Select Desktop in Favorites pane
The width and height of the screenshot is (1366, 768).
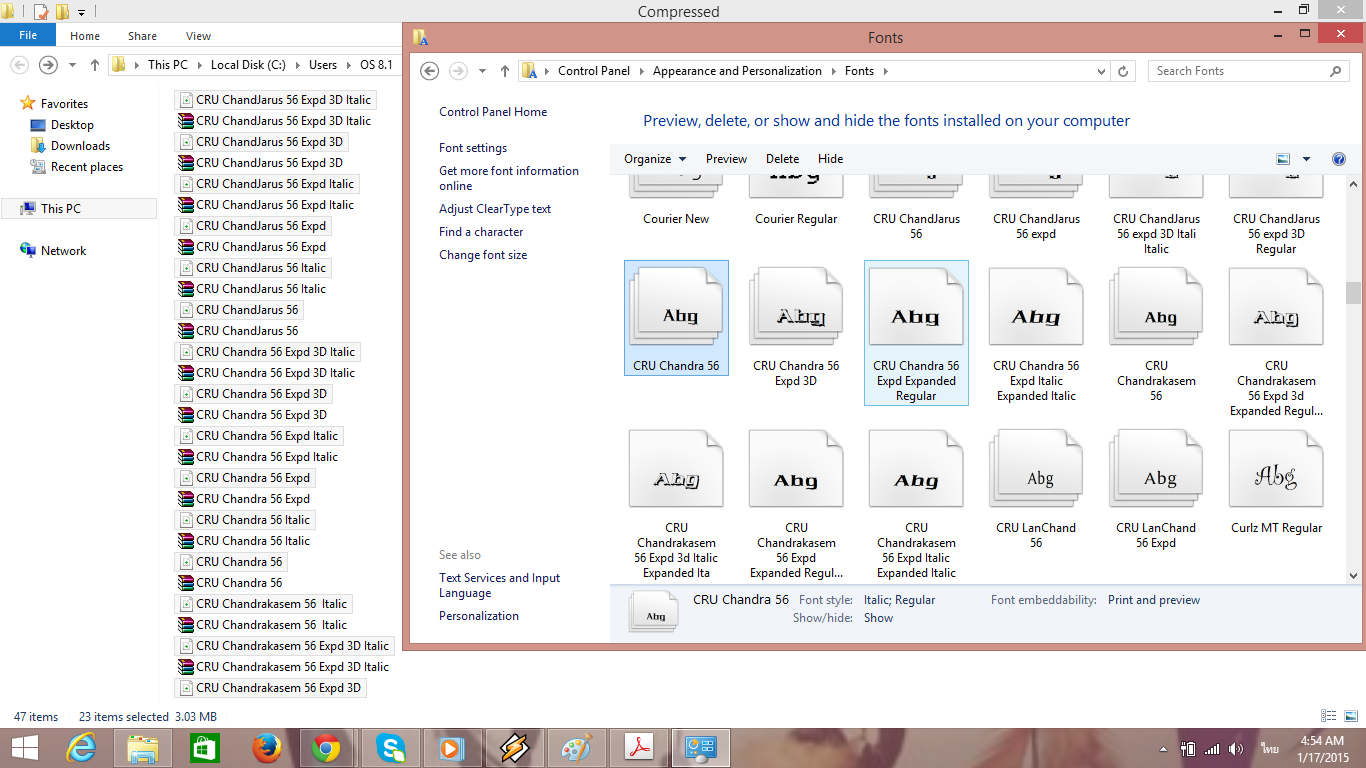(x=72, y=125)
